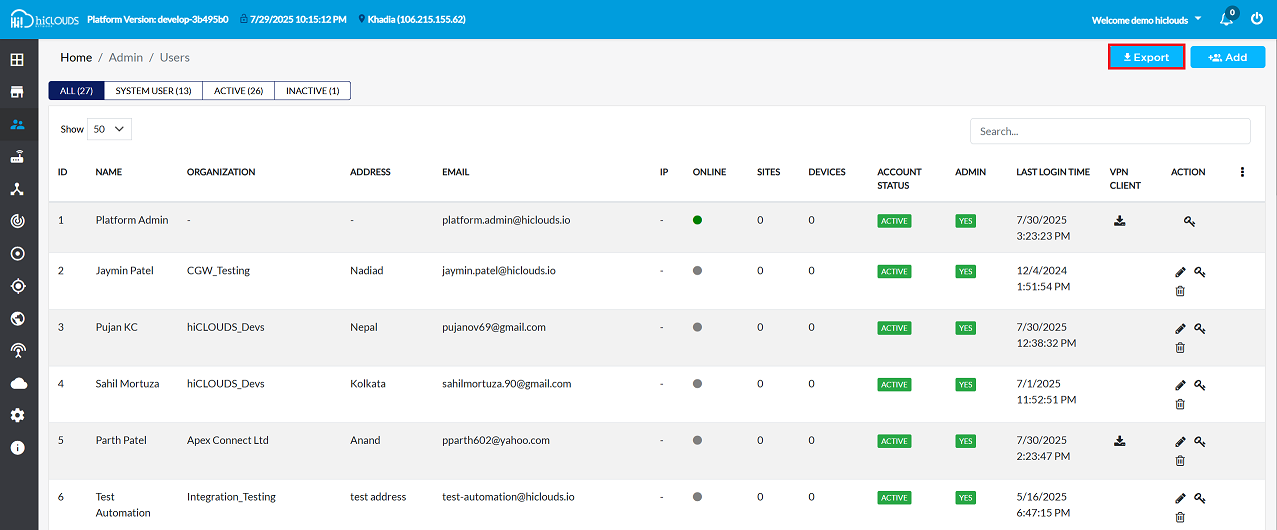Viewport: 1277px width, 530px height.
Task: Reset password key for Platform Admin
Action: 1189,221
